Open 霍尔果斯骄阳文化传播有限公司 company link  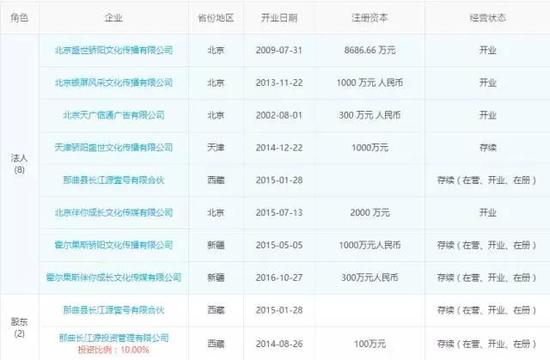(114, 245)
